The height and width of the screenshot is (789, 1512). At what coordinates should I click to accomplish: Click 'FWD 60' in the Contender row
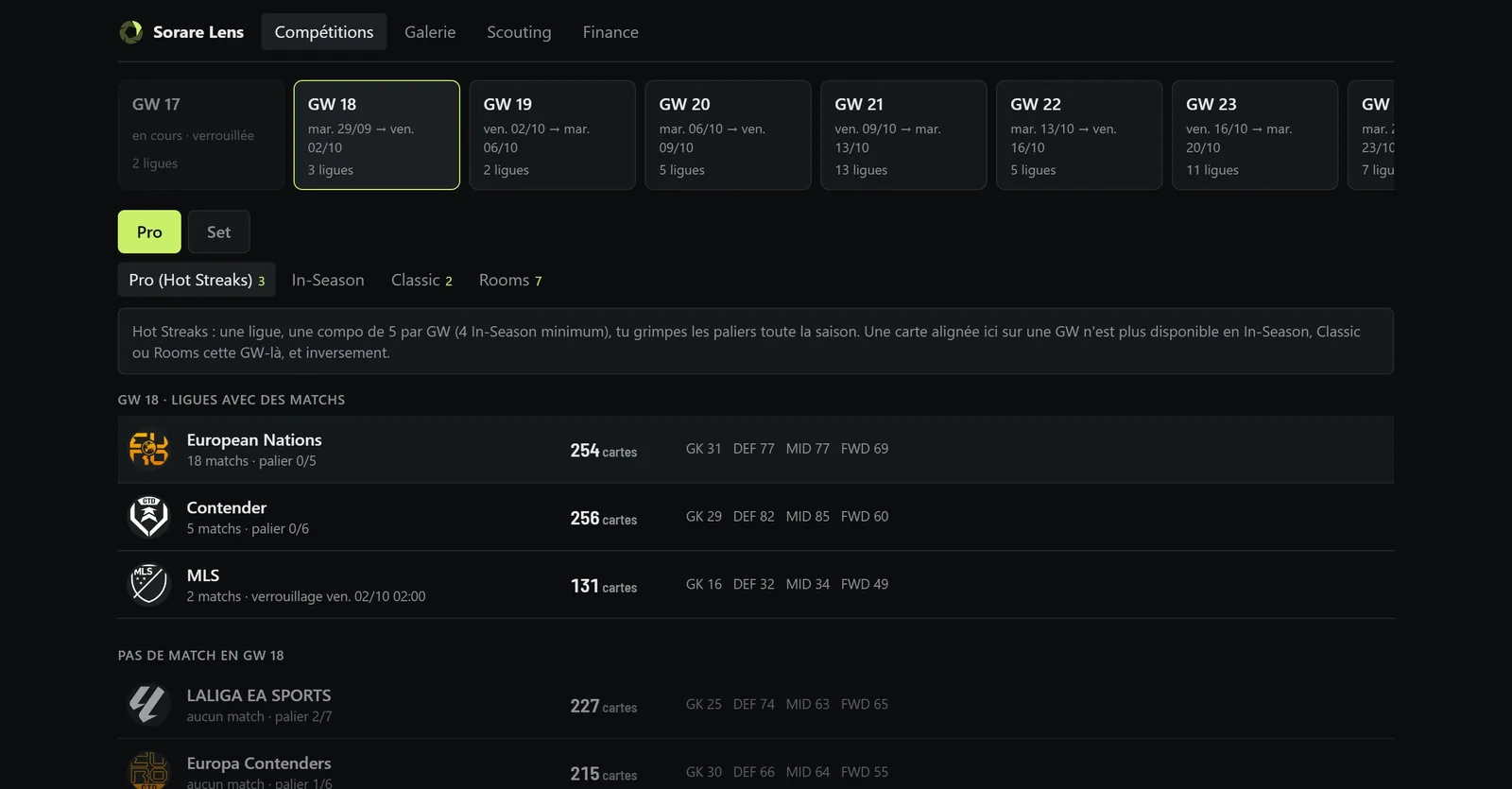[865, 517]
